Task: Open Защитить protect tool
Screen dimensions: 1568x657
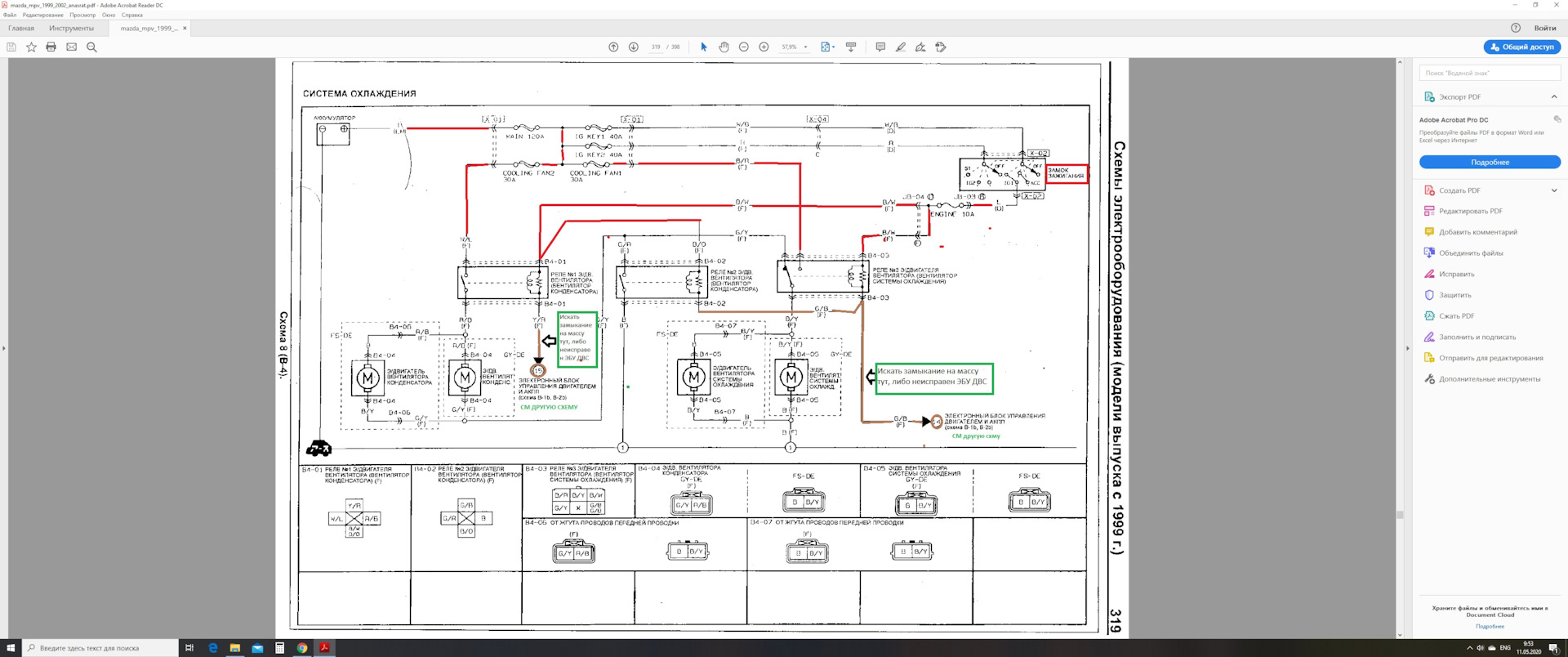Action: (1454, 295)
